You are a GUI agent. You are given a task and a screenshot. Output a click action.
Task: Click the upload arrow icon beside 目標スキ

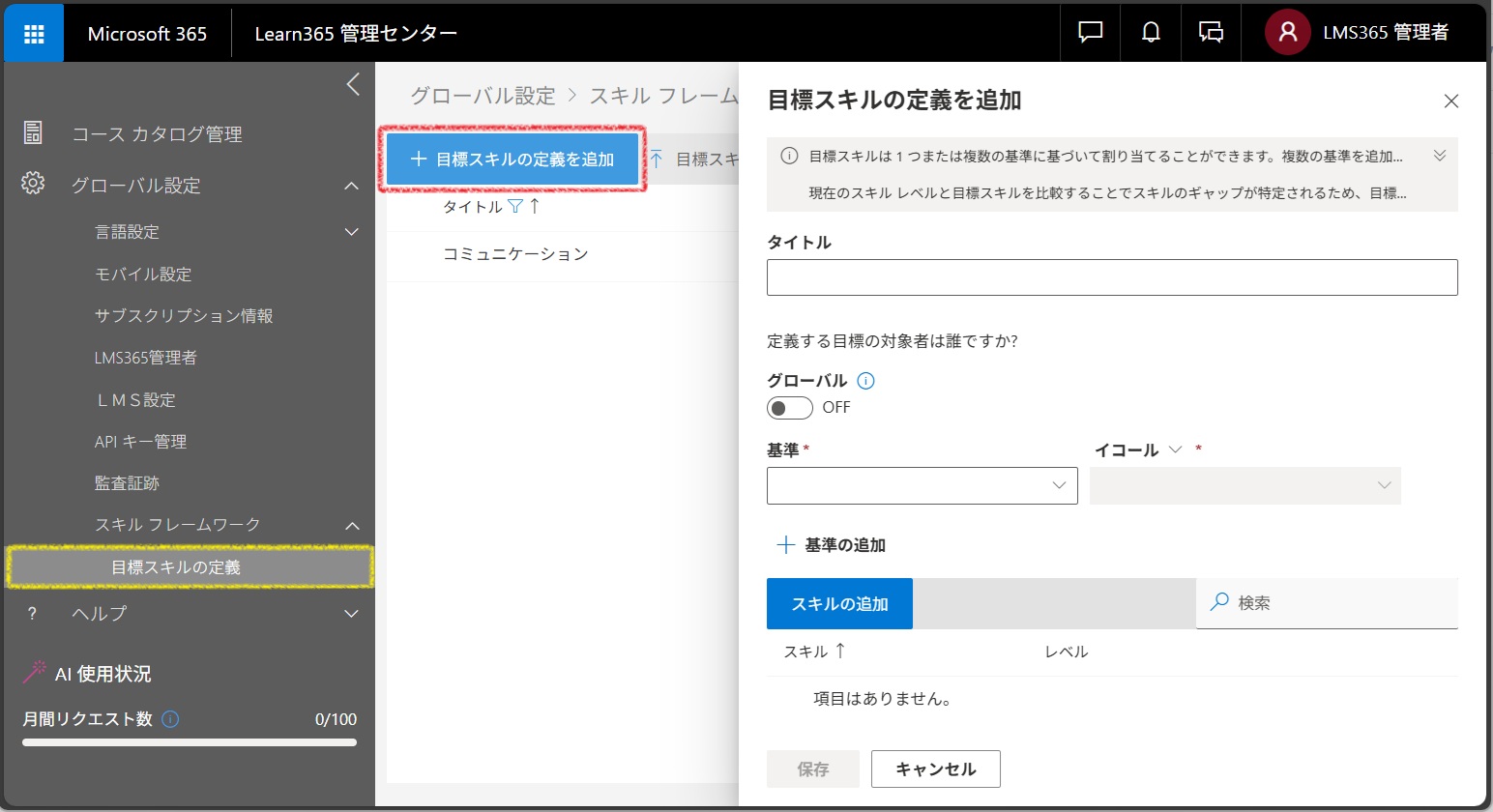657,159
